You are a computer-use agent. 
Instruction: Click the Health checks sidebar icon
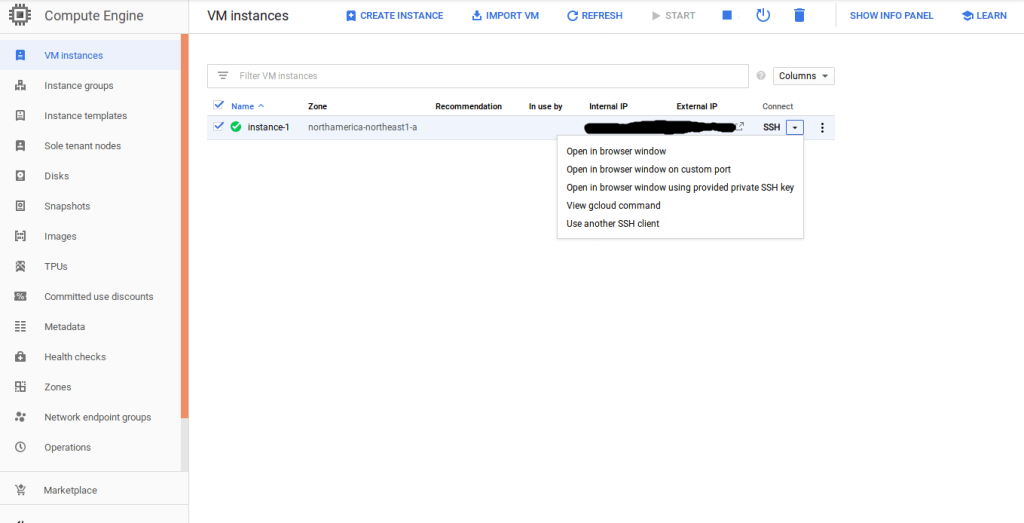20,357
